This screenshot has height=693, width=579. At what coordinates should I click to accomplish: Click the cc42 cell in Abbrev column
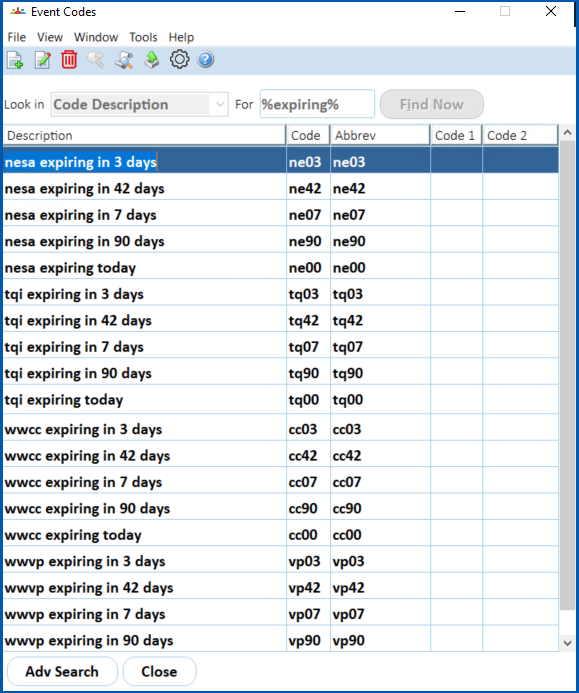click(381, 454)
